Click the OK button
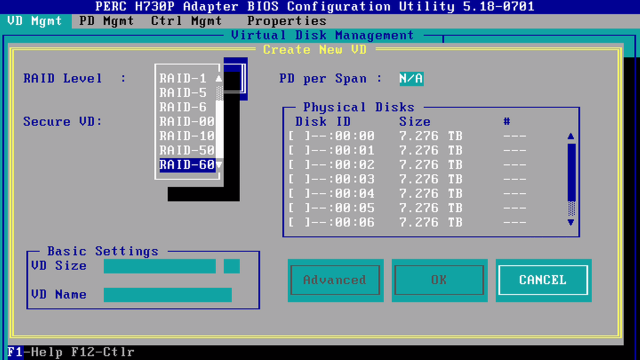 coord(439,280)
